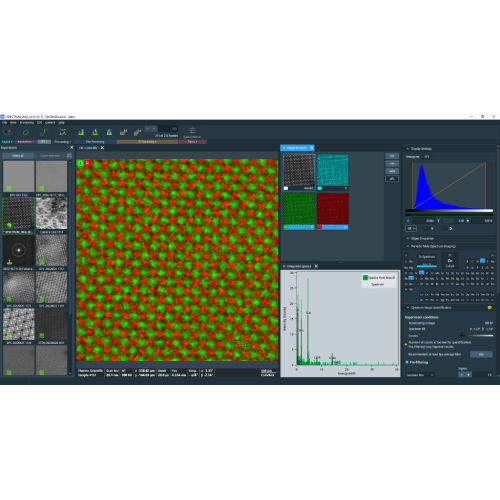Switch to the Annotation ribbon tab
500x500 pixels.
click(x=25, y=142)
